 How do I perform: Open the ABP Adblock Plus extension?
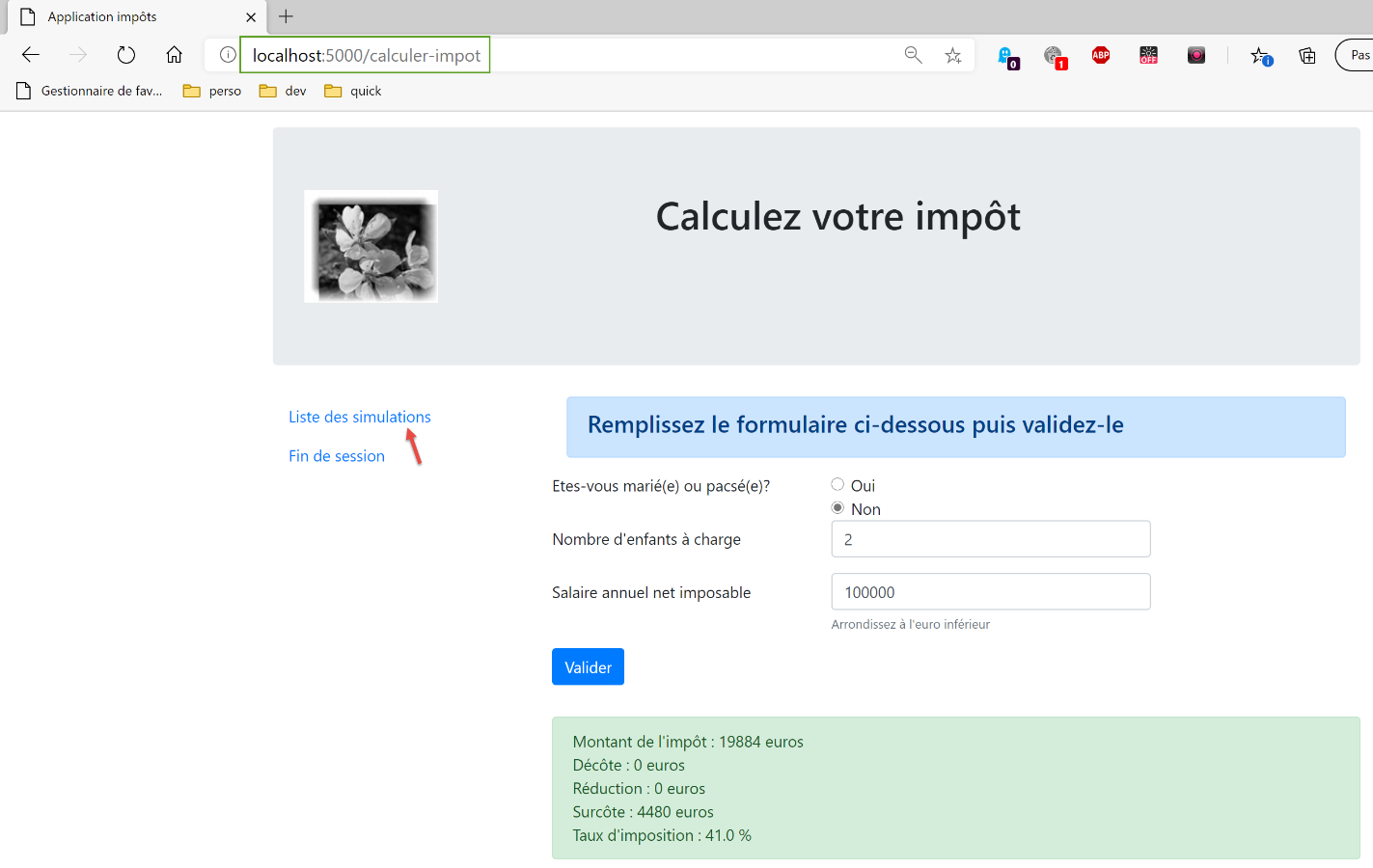coord(1101,55)
